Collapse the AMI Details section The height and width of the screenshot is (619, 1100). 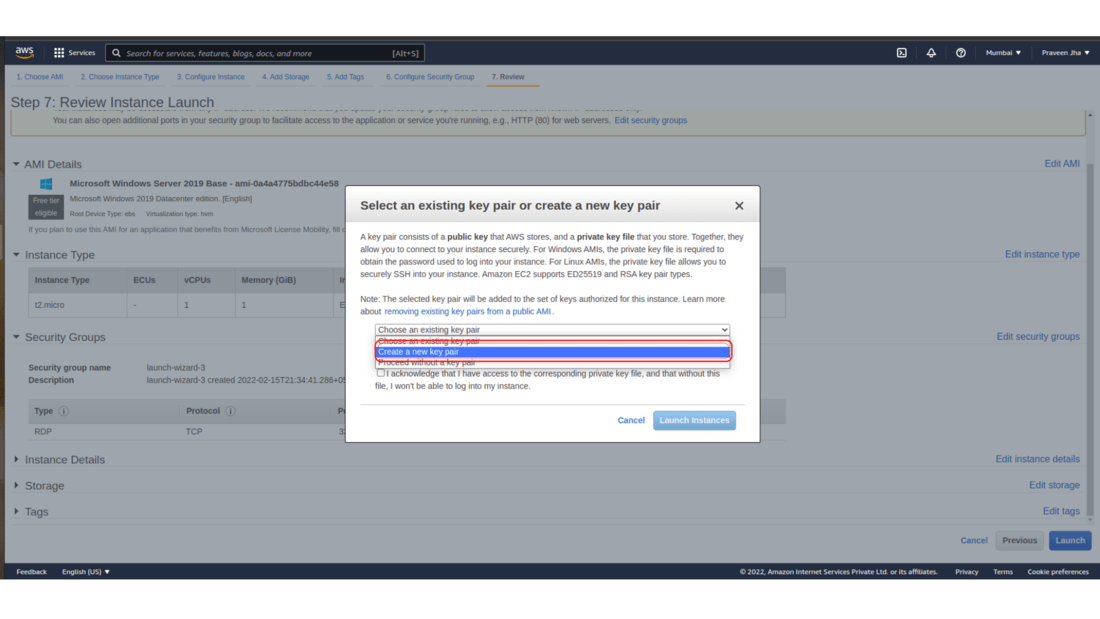click(x=16, y=164)
